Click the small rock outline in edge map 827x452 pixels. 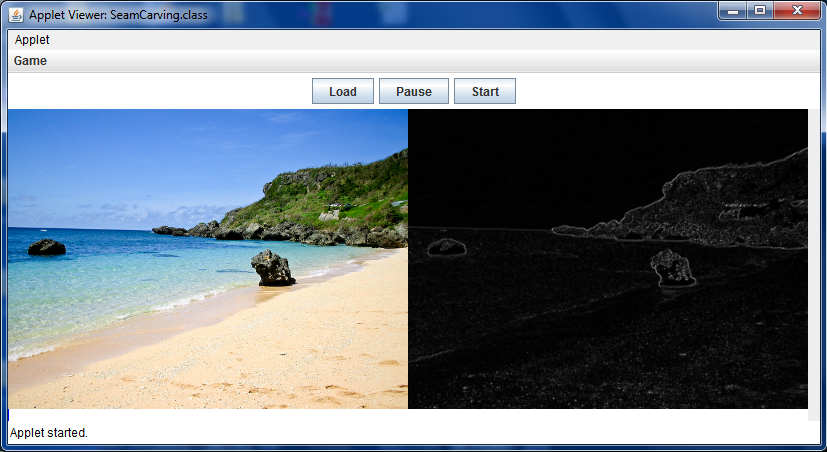446,246
